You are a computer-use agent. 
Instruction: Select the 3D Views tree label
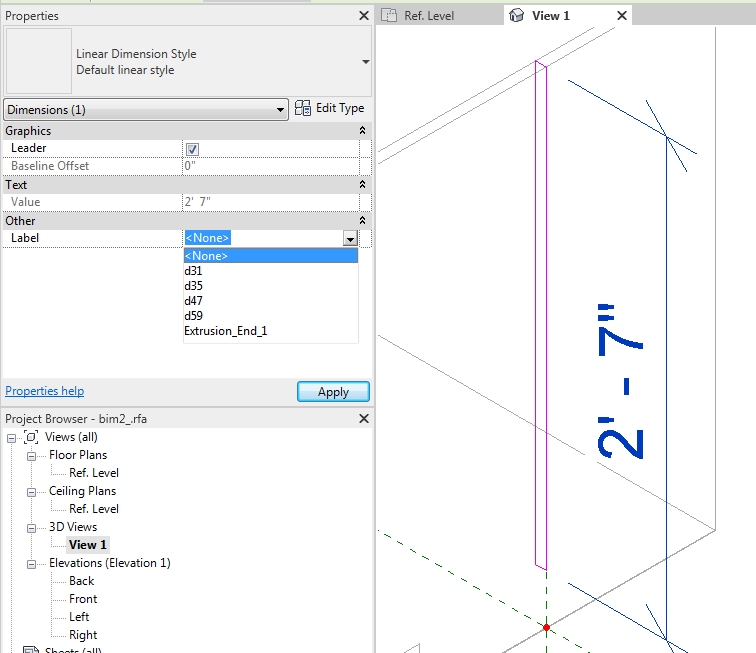pos(73,527)
